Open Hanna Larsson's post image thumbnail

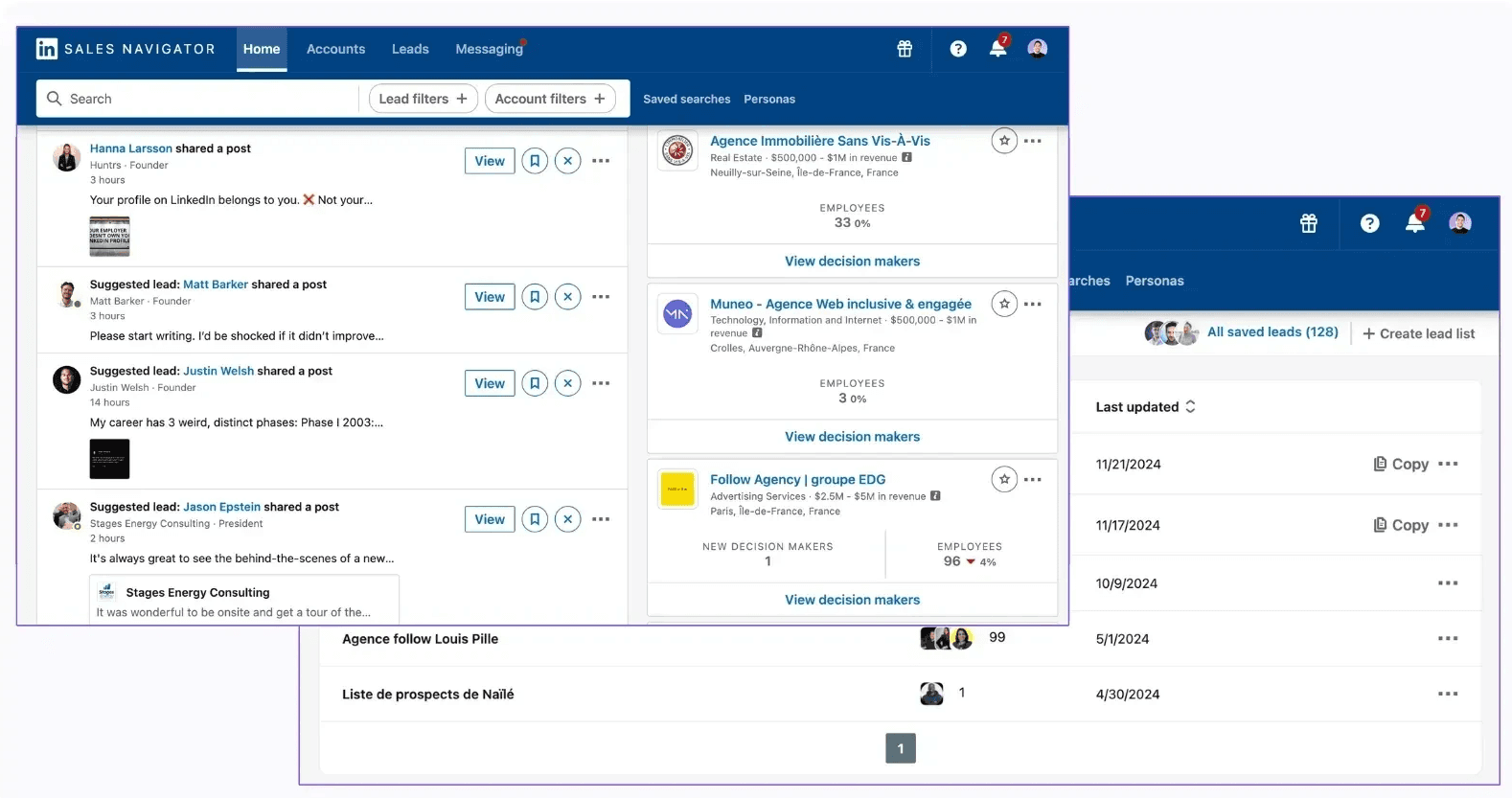pos(109,237)
